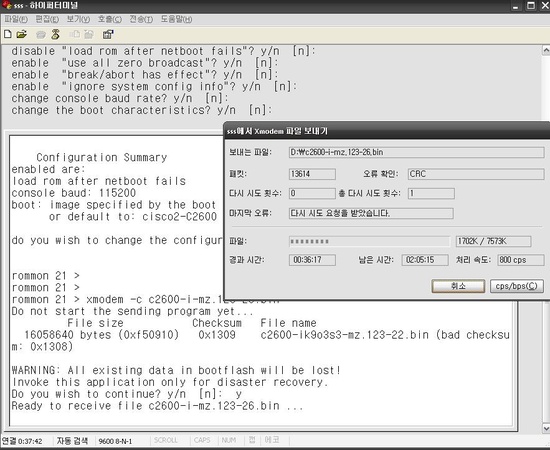
Task: Click 'change the boot characteristics?' line
Action: [x=142, y=110]
